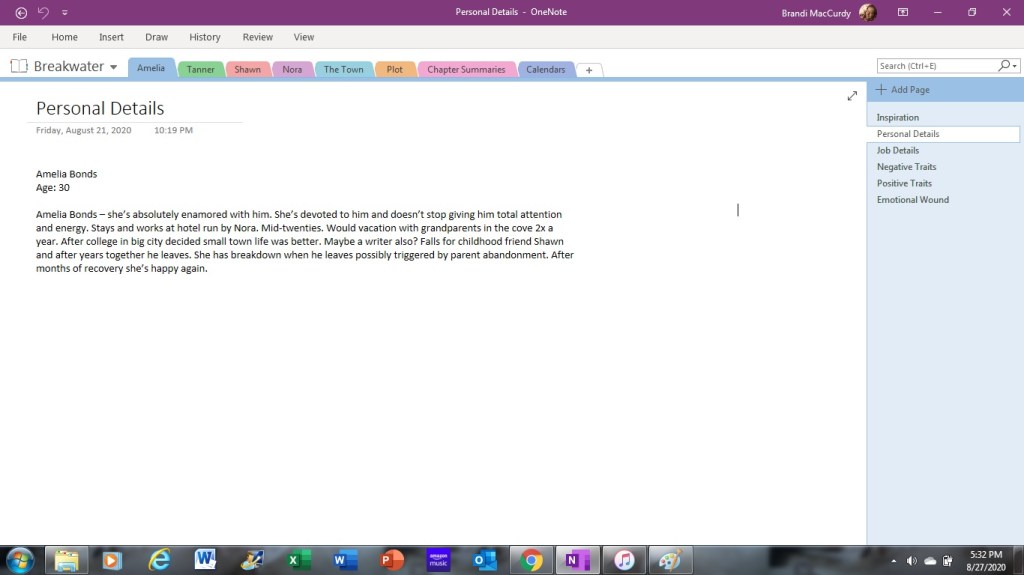Open the Emotional Wound page

pos(912,200)
